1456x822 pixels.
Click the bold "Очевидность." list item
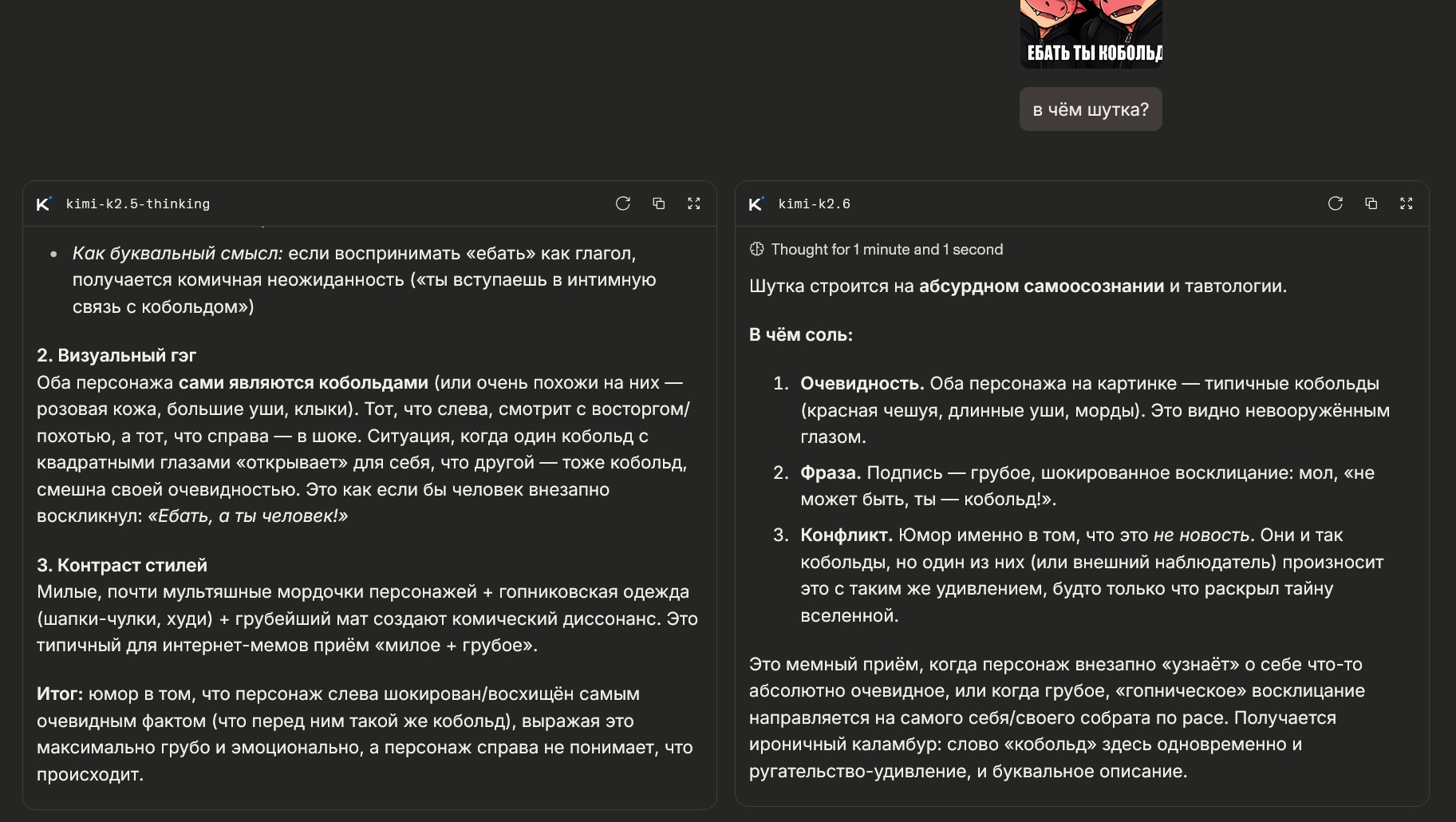(862, 383)
